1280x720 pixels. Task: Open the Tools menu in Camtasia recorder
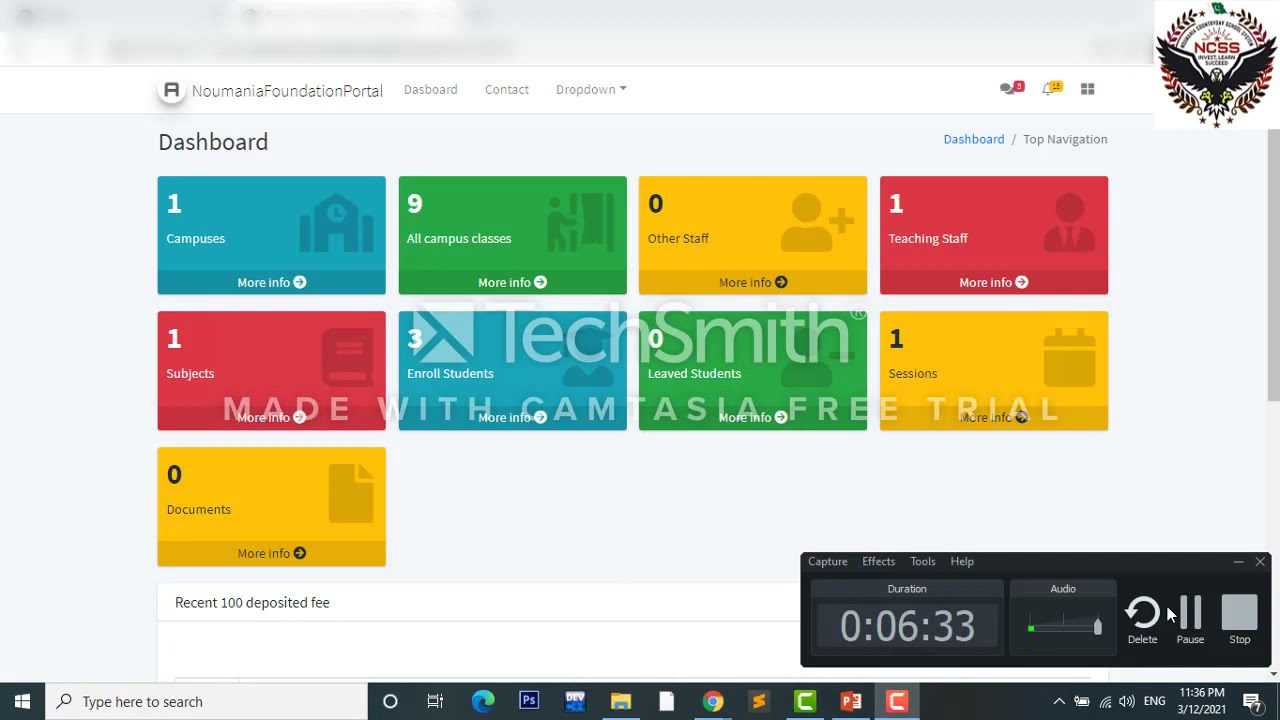point(922,562)
